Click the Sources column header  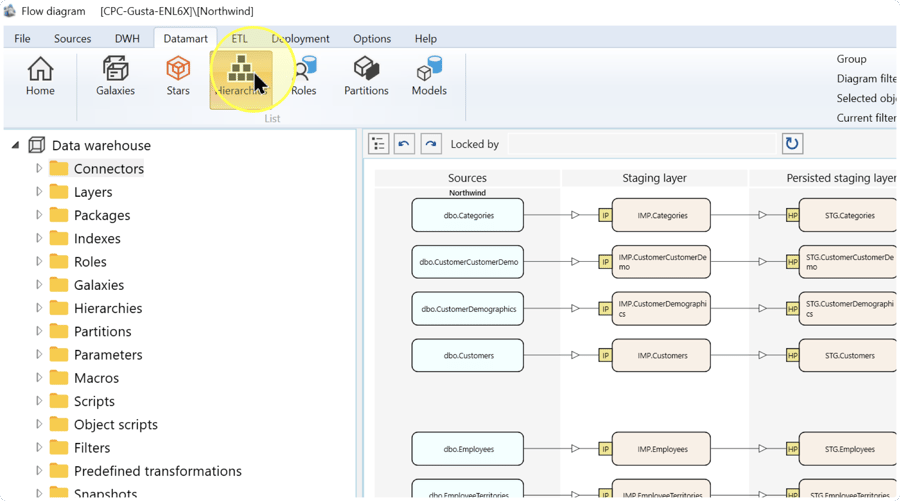[467, 178]
